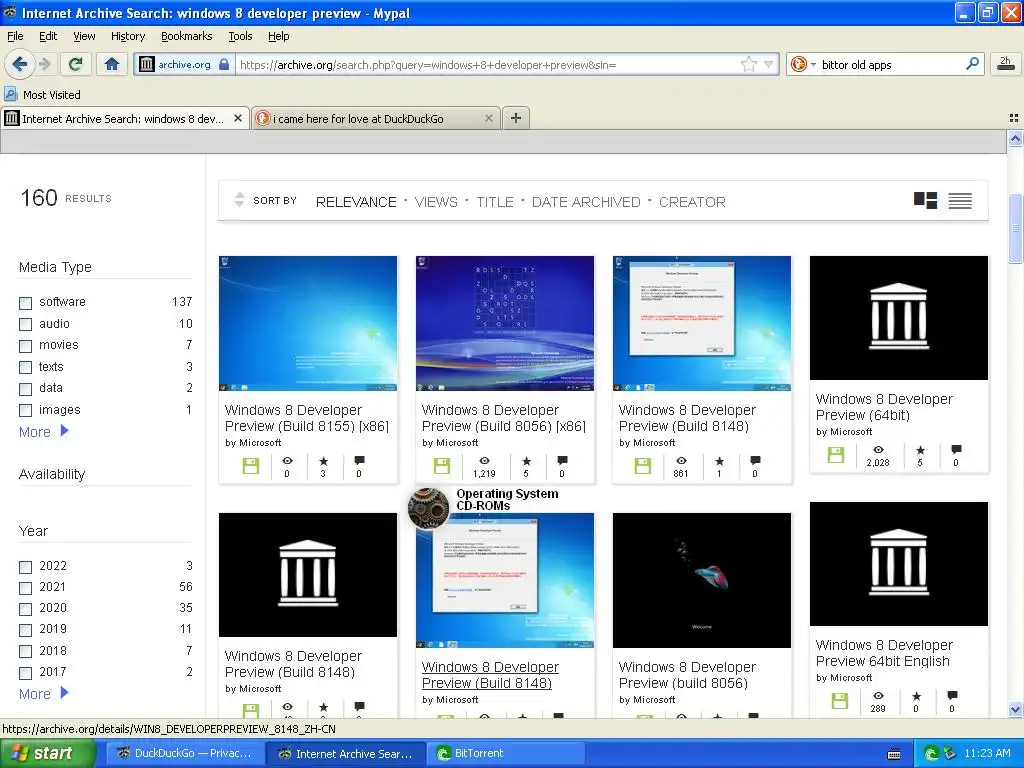
Task: Switch to BitTorrent taskbar window
Action: click(504, 754)
